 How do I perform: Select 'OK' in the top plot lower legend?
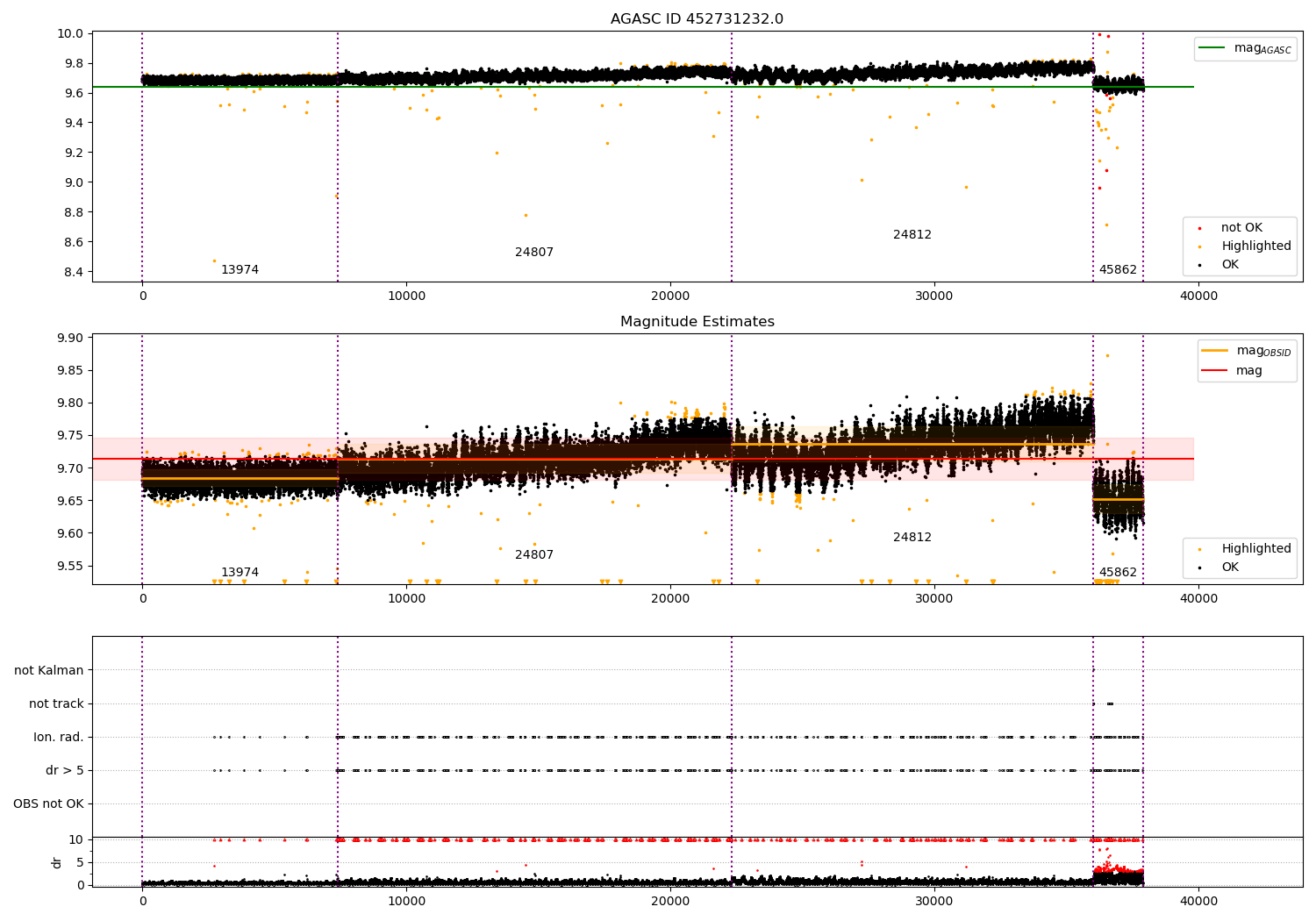pyautogui.click(x=1230, y=264)
